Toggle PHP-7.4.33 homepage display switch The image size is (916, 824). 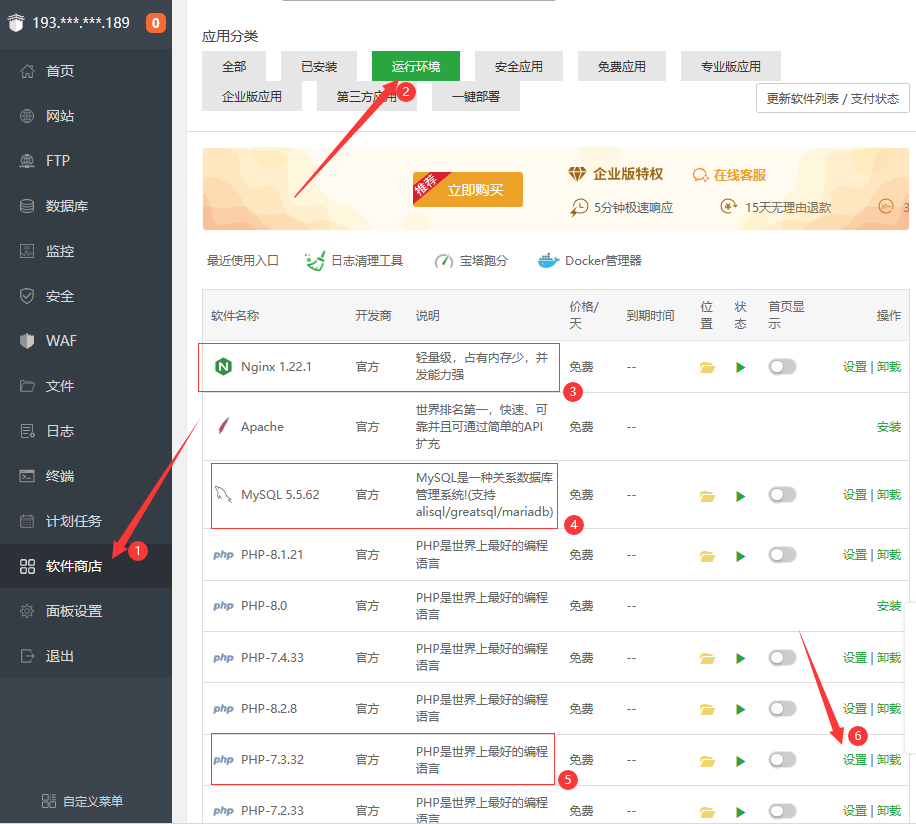(x=783, y=658)
